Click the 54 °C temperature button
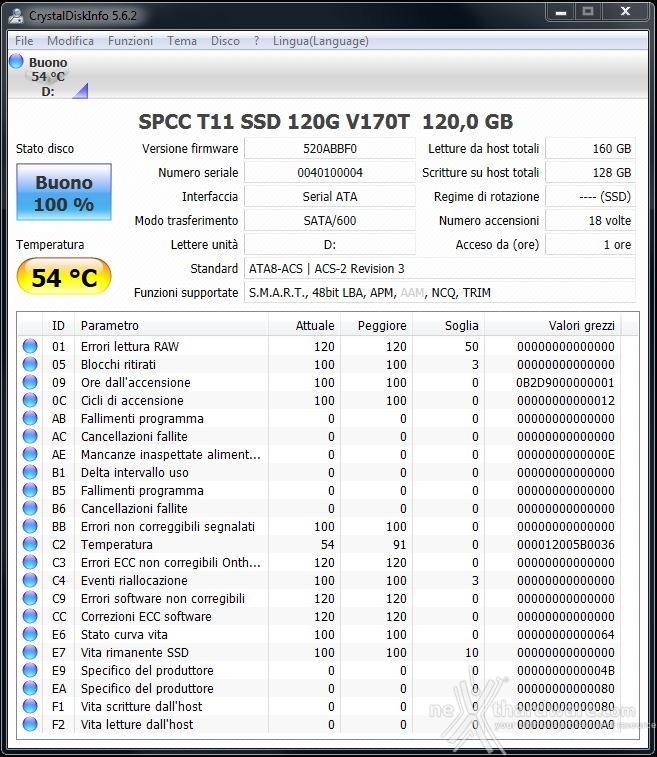This screenshot has width=657, height=757. 64,277
